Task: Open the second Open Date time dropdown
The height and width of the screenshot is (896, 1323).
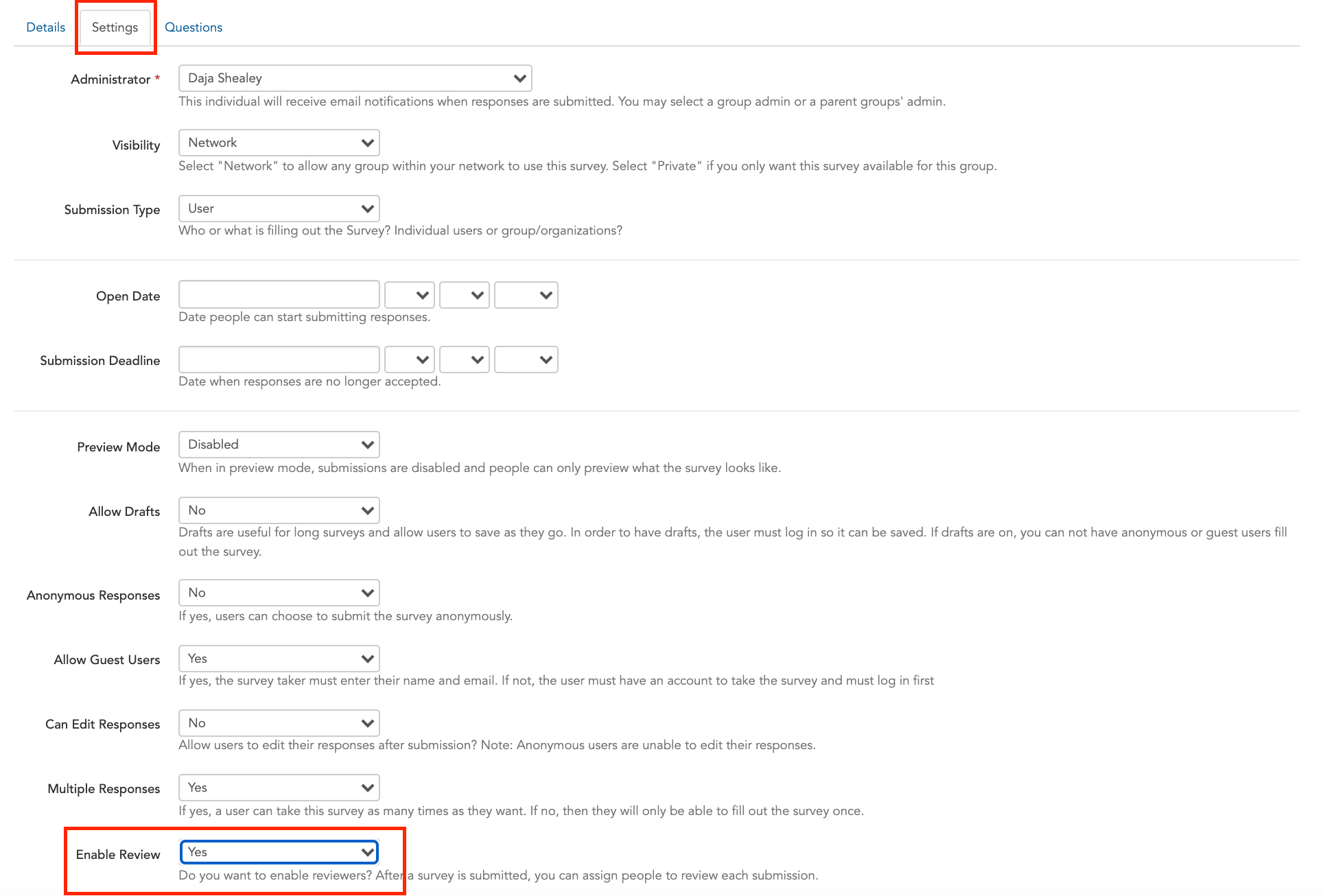Action: [465, 295]
